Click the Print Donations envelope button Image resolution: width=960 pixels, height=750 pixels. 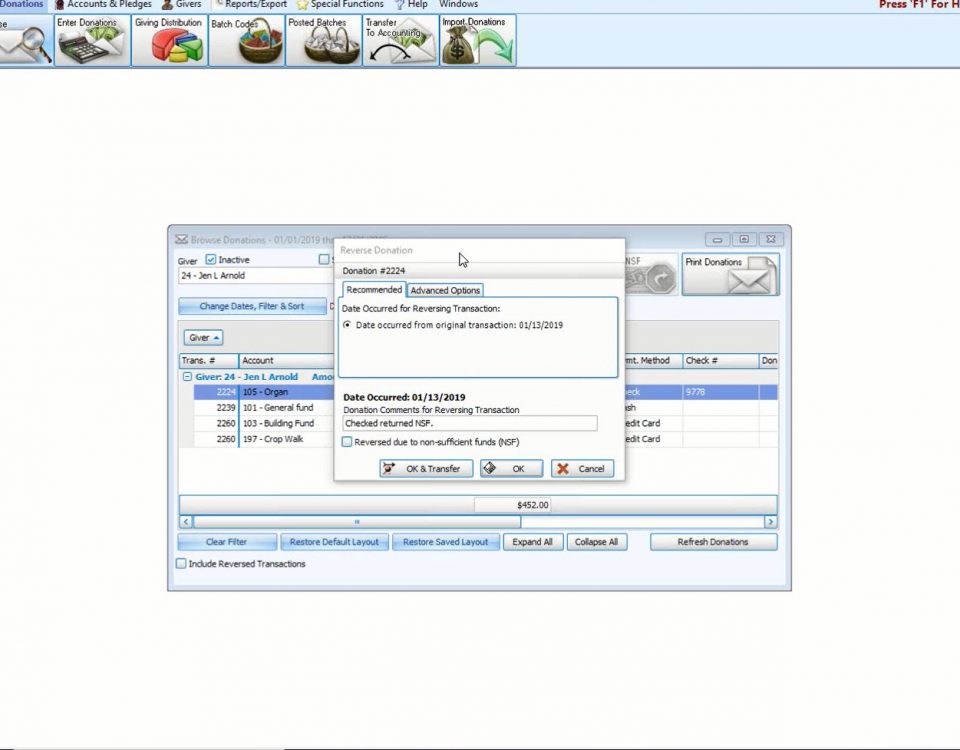click(730, 274)
